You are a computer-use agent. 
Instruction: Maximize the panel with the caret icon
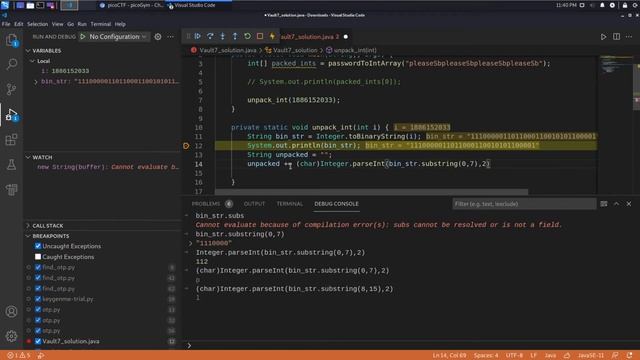(x=616, y=204)
